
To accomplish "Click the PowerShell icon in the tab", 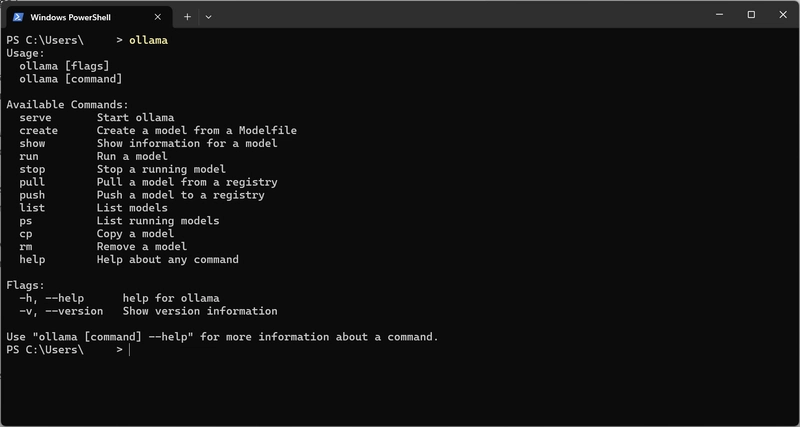I will coord(17,17).
